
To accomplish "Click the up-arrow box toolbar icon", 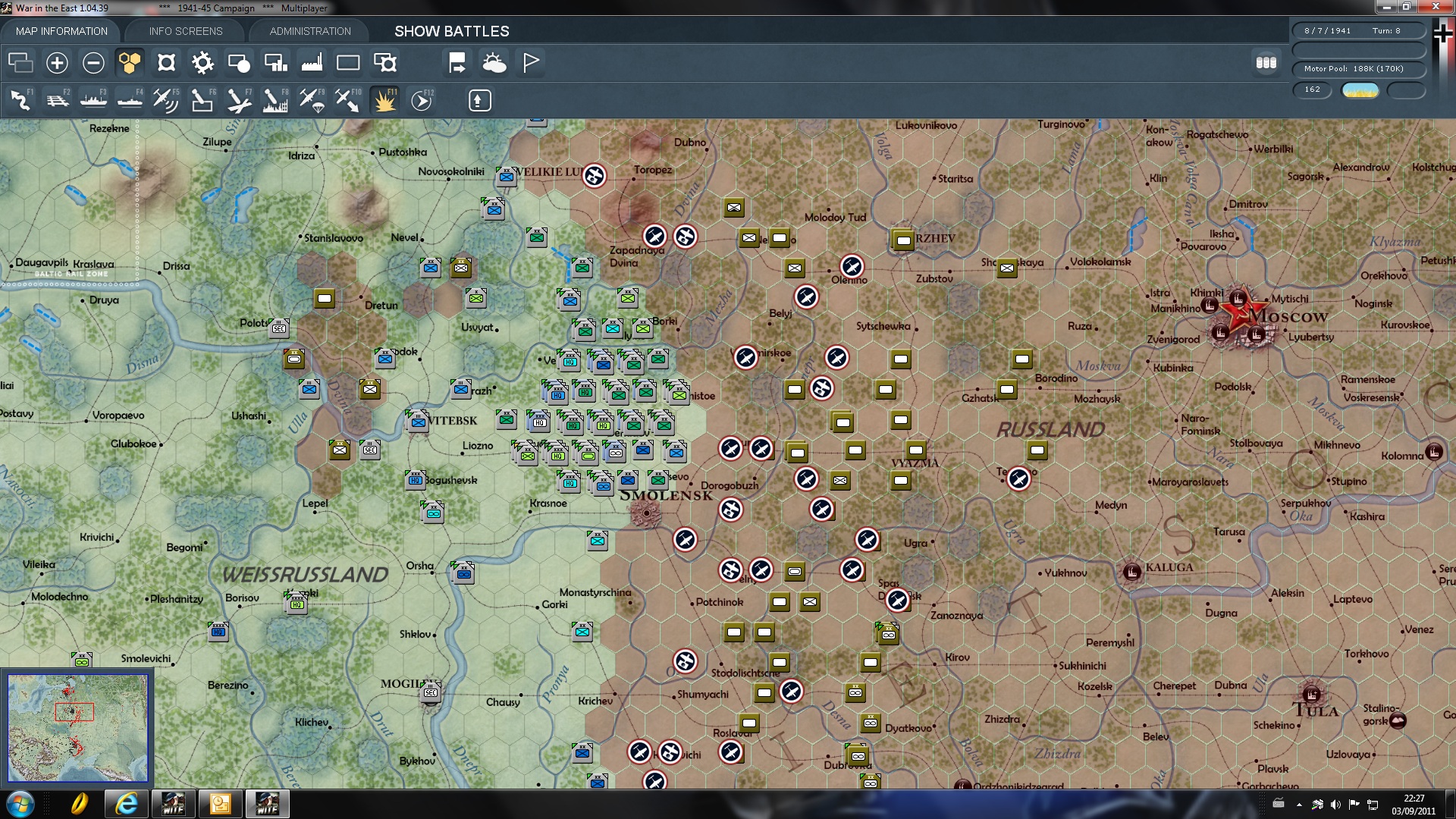I will click(x=479, y=100).
